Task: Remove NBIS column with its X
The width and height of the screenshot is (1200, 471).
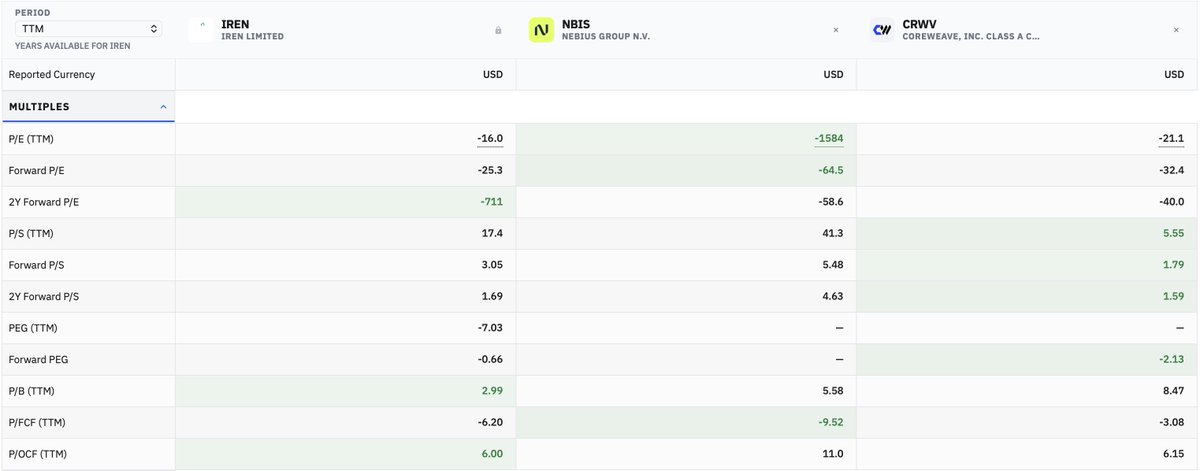Action: coord(836,30)
